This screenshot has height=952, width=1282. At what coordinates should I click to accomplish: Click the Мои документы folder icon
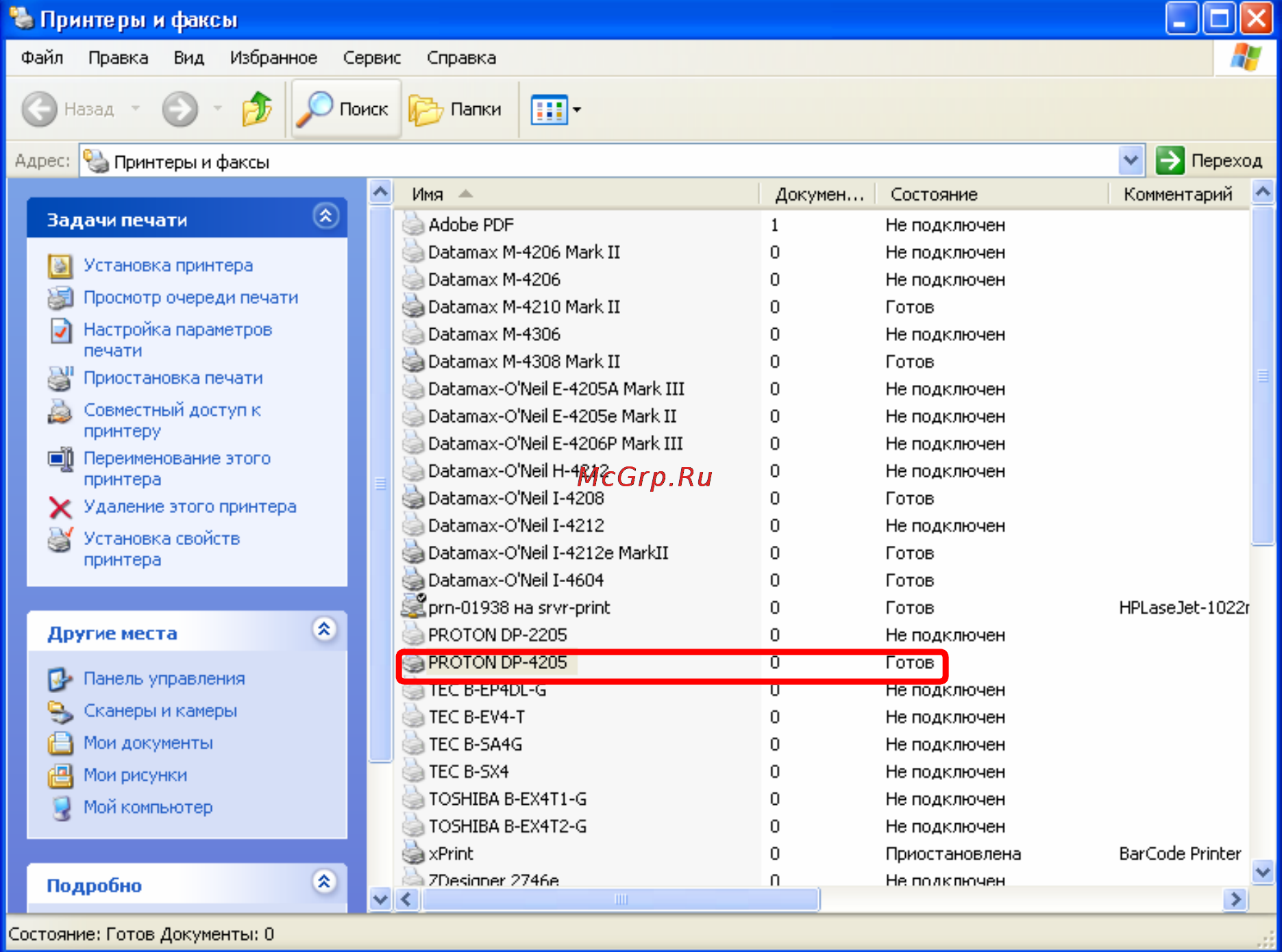[x=60, y=743]
